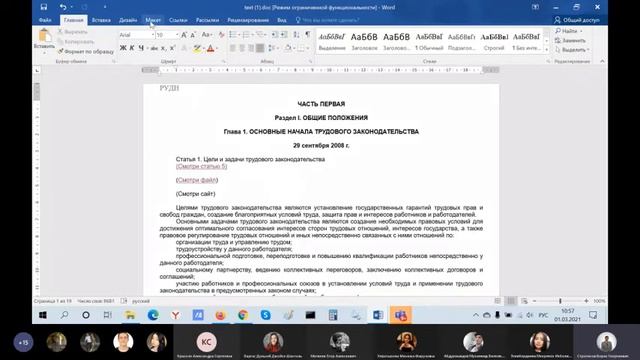Click the zoom slider handle in status bar
The width and height of the screenshot is (640, 360).
[560, 301]
